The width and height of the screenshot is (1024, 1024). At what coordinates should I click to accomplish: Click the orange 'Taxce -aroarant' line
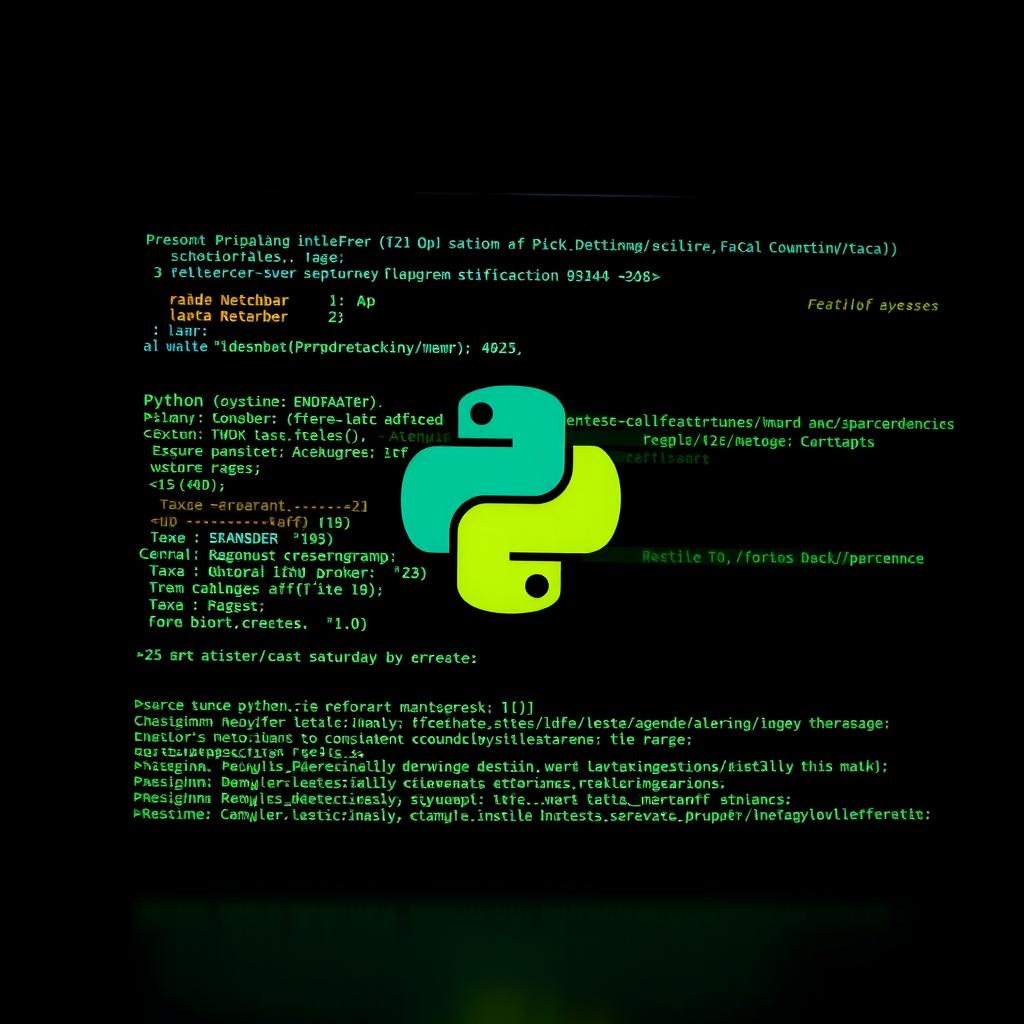(x=263, y=505)
